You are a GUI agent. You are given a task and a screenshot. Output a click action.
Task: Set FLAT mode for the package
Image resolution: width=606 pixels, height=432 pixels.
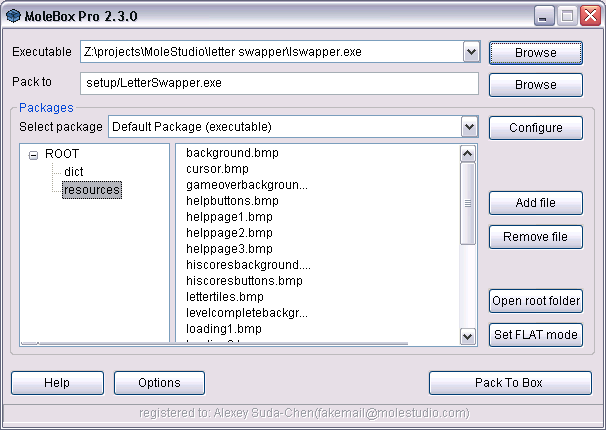[x=535, y=334]
